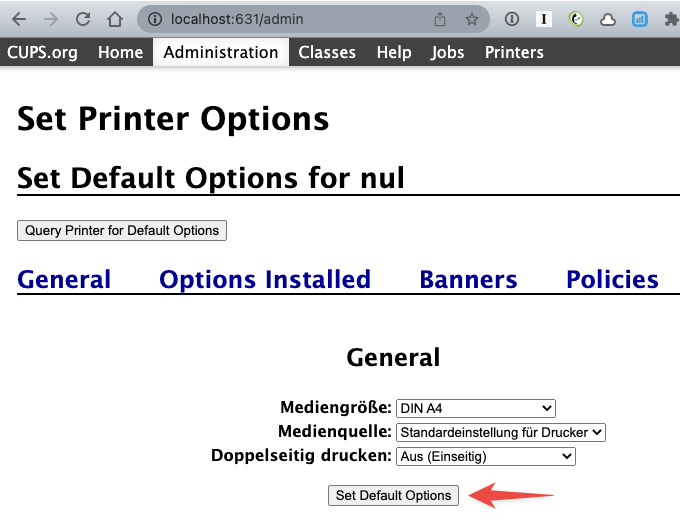Viewport: 680px width, 522px height.
Task: Open the Printers tab
Action: tap(514, 52)
